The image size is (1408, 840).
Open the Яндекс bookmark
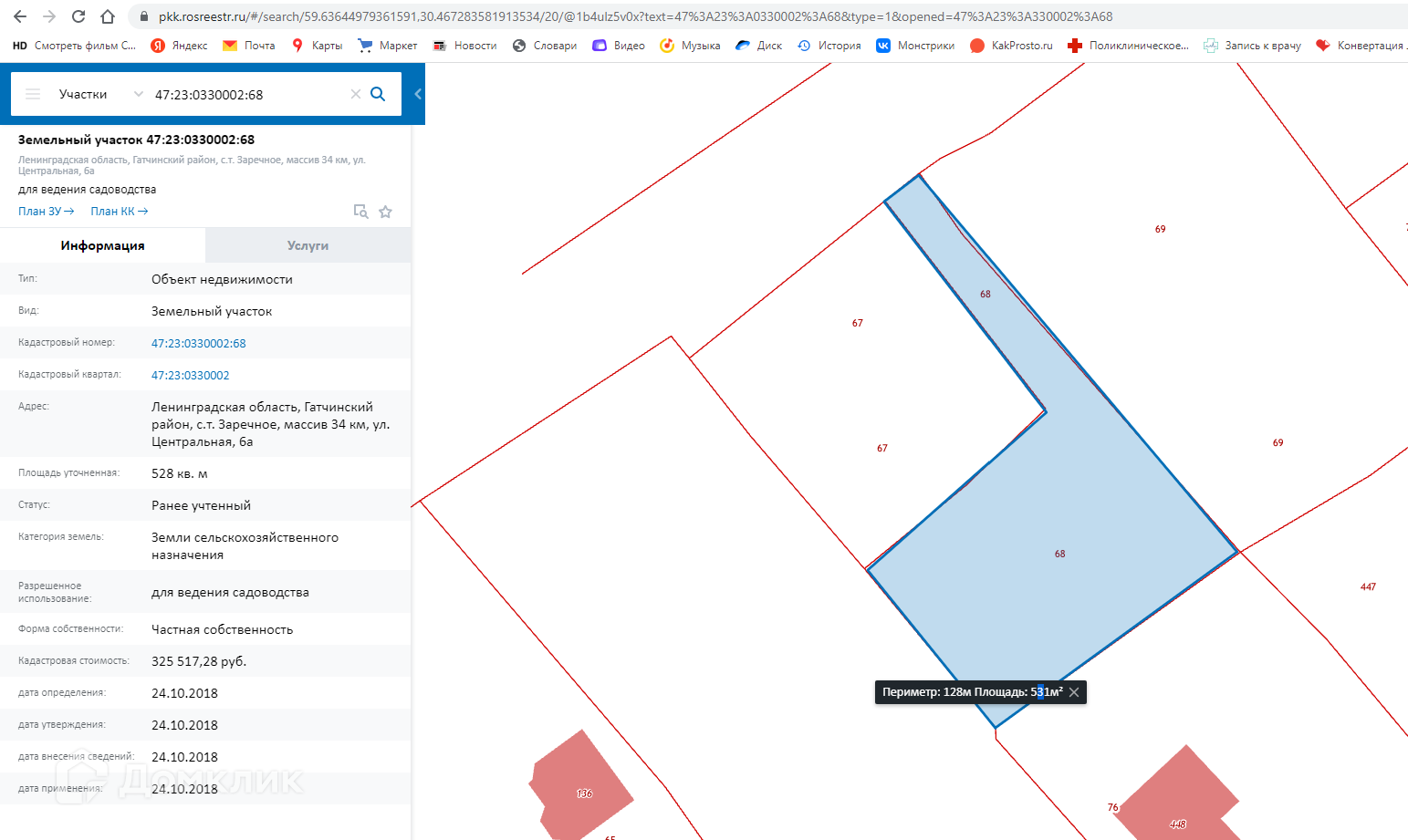[x=179, y=45]
